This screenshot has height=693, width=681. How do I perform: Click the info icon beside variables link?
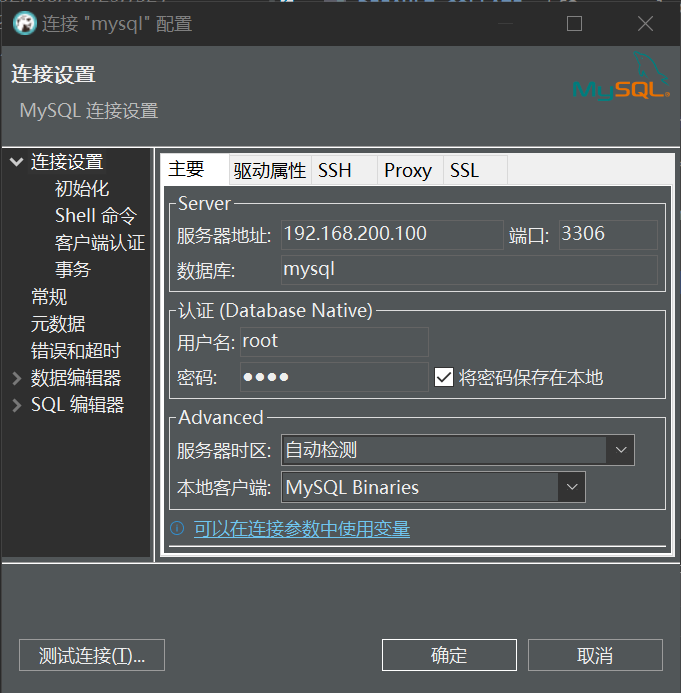(x=177, y=528)
